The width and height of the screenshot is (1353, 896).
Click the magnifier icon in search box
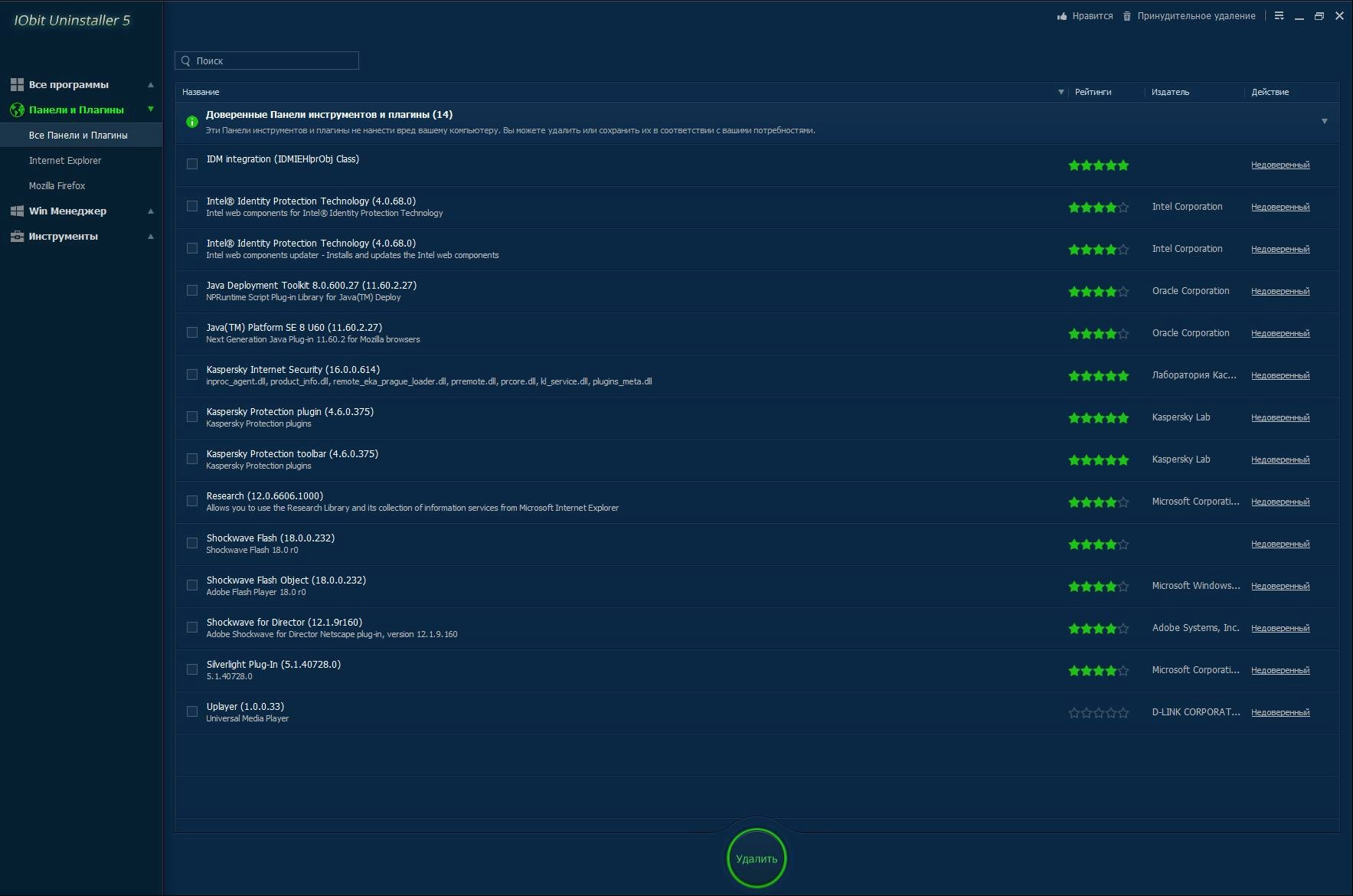[185, 60]
